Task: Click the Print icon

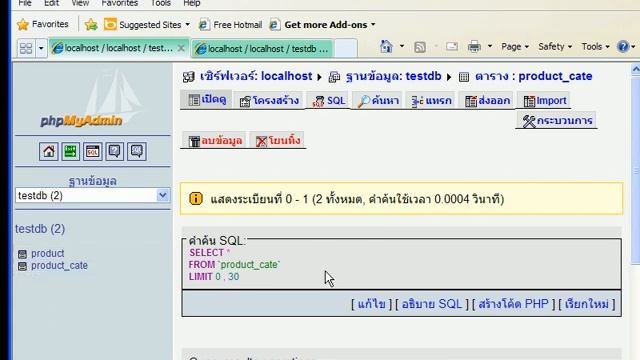Action: tap(474, 47)
